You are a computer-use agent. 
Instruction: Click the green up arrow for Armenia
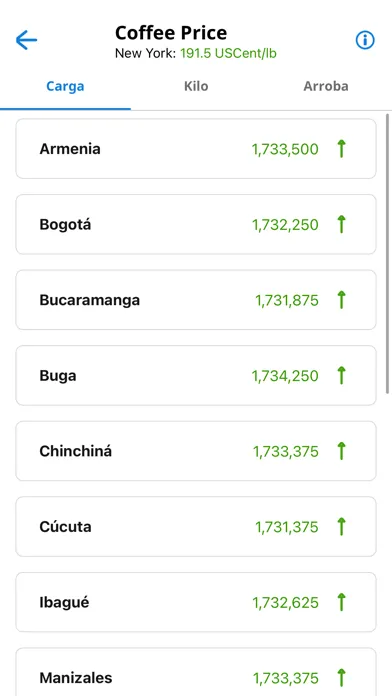[x=341, y=149]
